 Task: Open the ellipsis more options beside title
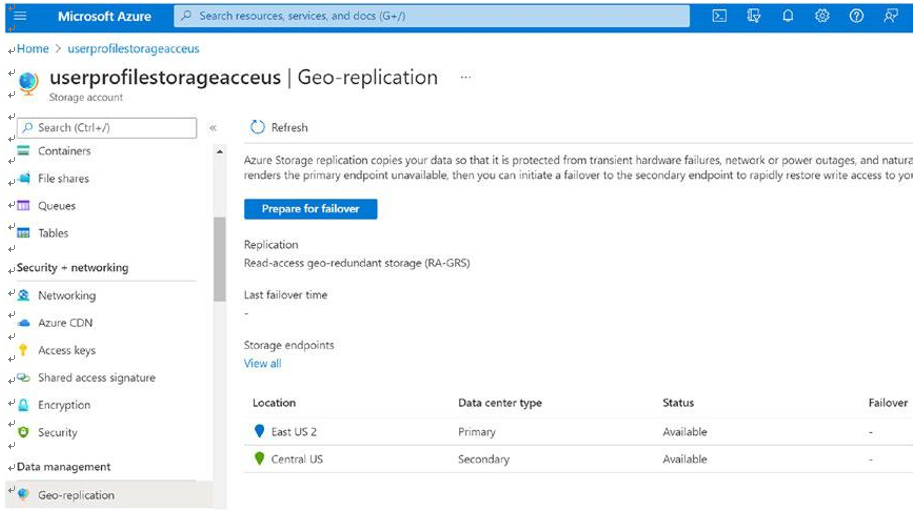coord(466,77)
